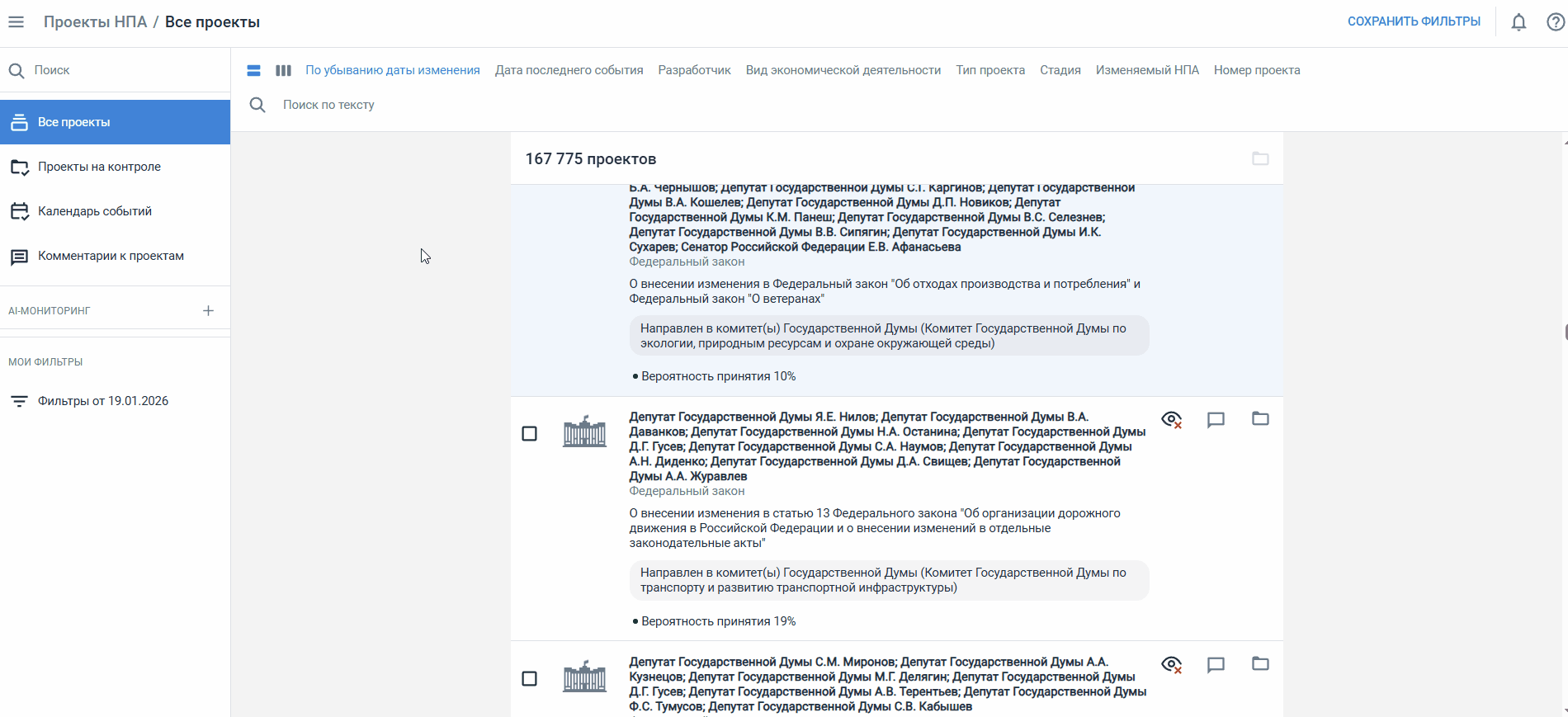The image size is (1568, 717).
Task: Select Все проекты in the sidebar
Action: coord(116,122)
